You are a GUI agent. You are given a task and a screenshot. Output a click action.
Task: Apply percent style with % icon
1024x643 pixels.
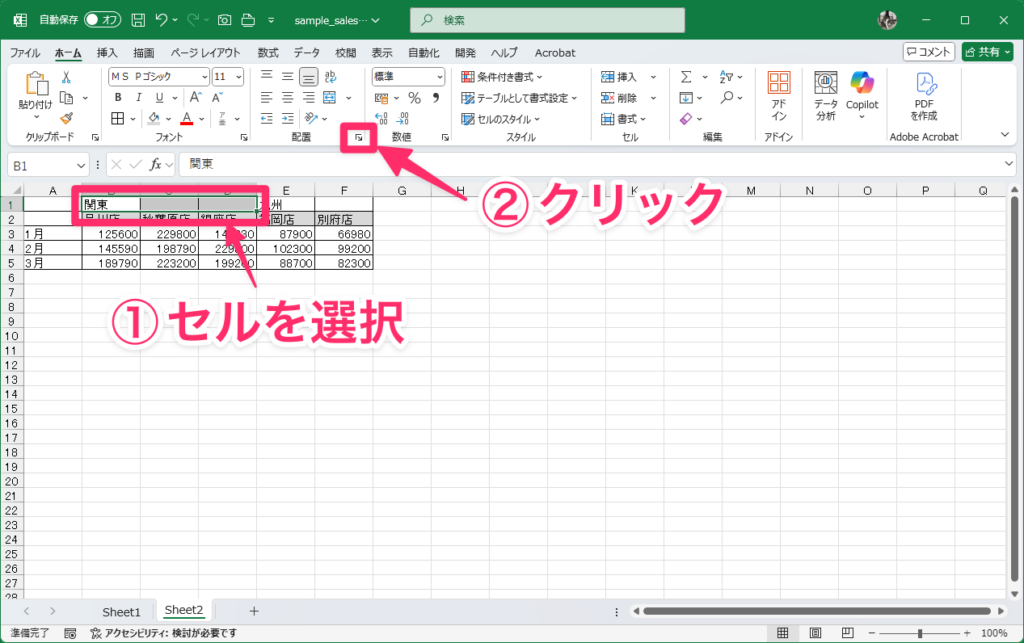414,98
